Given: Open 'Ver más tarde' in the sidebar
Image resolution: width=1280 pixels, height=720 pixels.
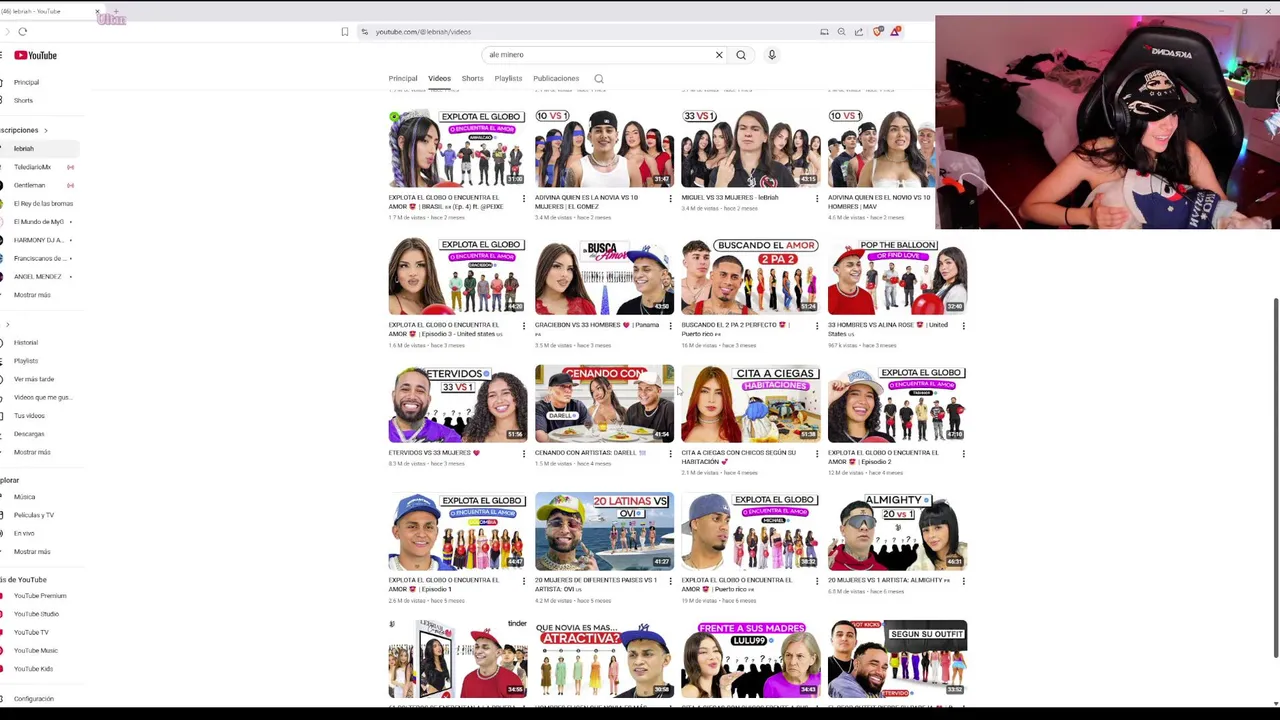Looking at the screenshot, I should tap(34, 379).
